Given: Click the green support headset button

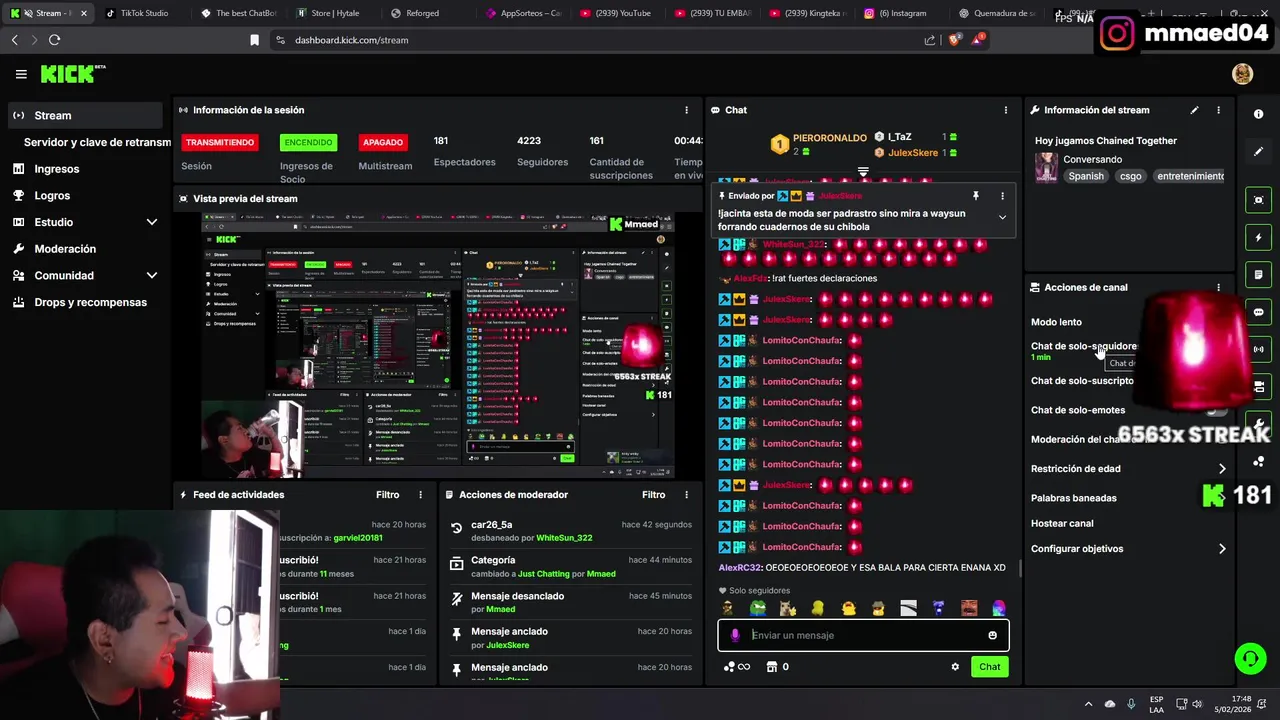Looking at the screenshot, I should [1250, 659].
